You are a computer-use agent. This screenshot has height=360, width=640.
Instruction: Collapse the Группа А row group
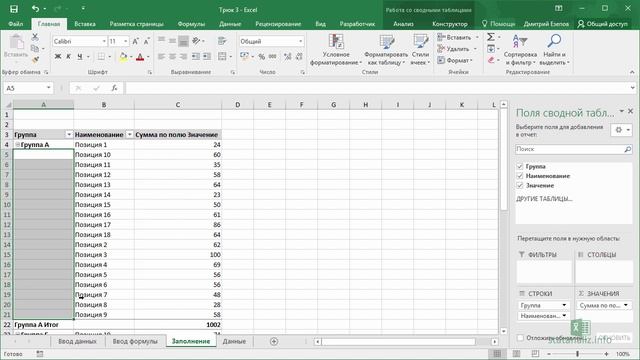18,144
